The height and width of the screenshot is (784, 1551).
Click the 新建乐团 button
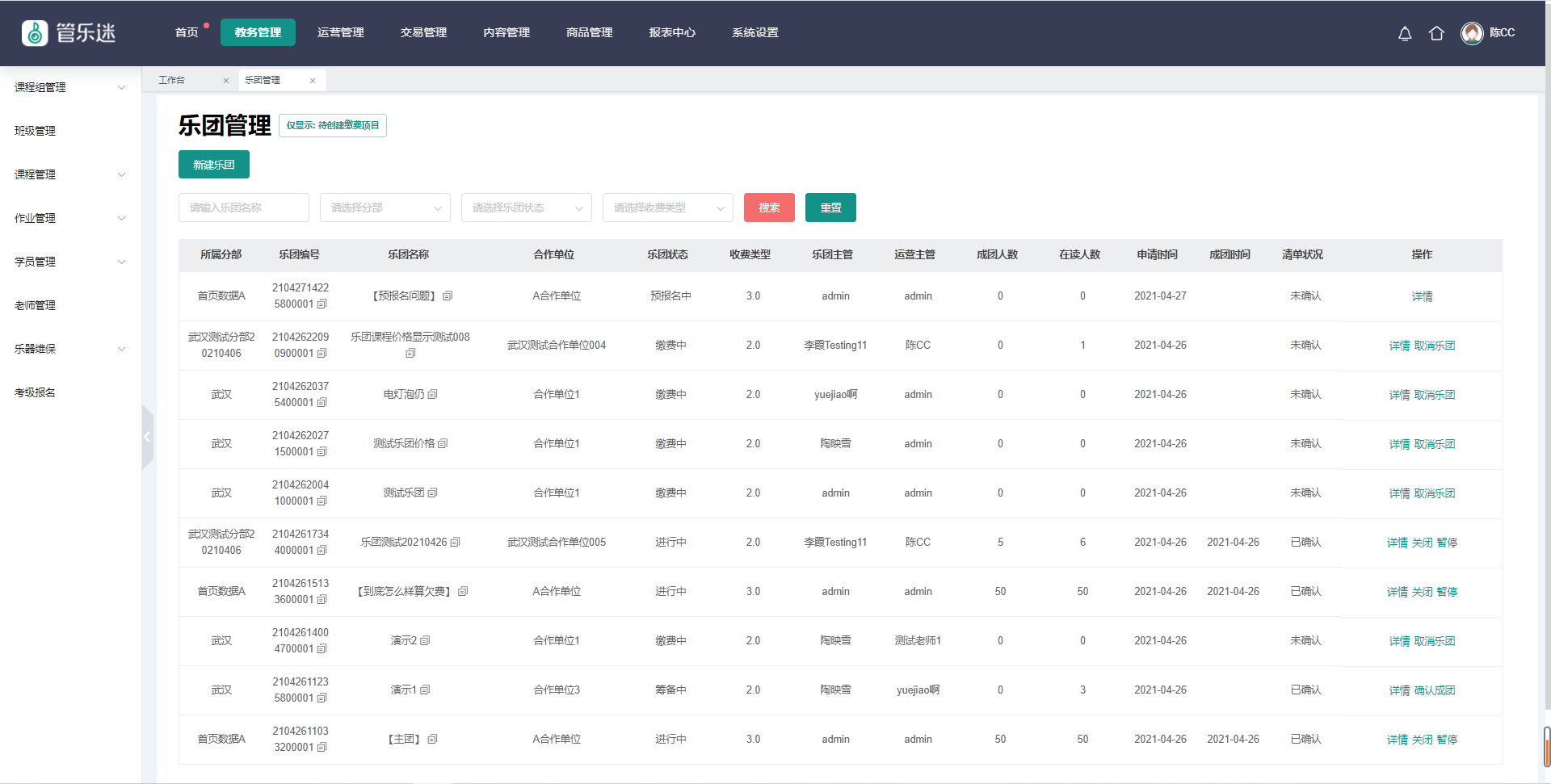point(214,165)
